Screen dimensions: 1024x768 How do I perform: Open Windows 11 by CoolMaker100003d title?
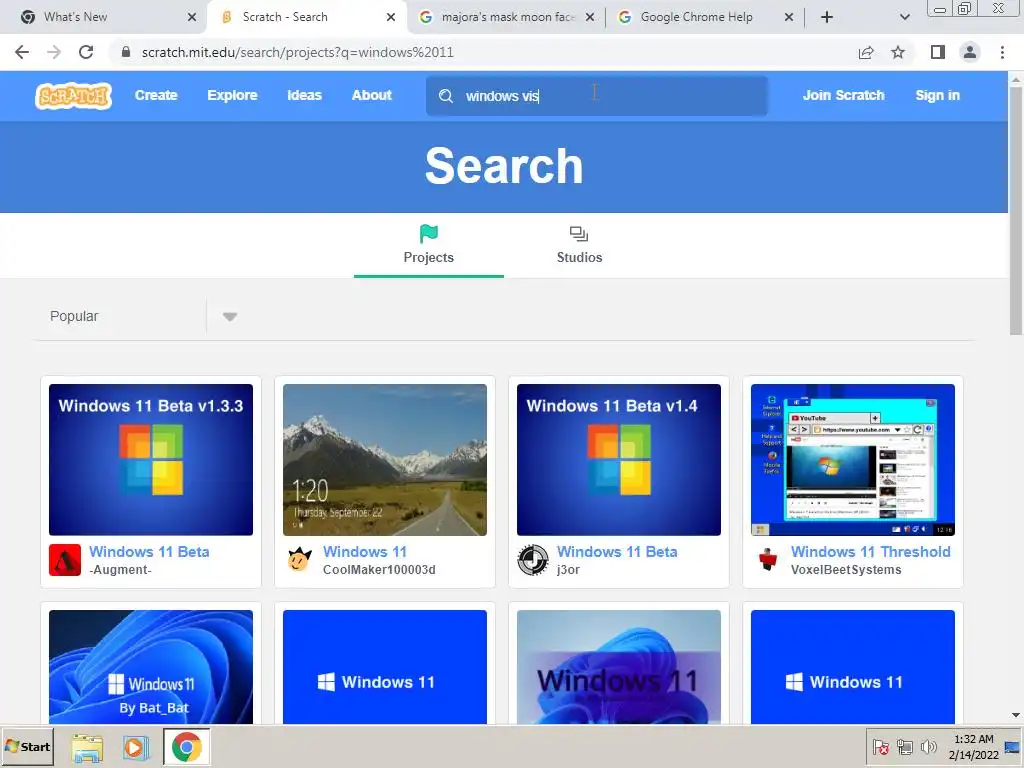[364, 552]
